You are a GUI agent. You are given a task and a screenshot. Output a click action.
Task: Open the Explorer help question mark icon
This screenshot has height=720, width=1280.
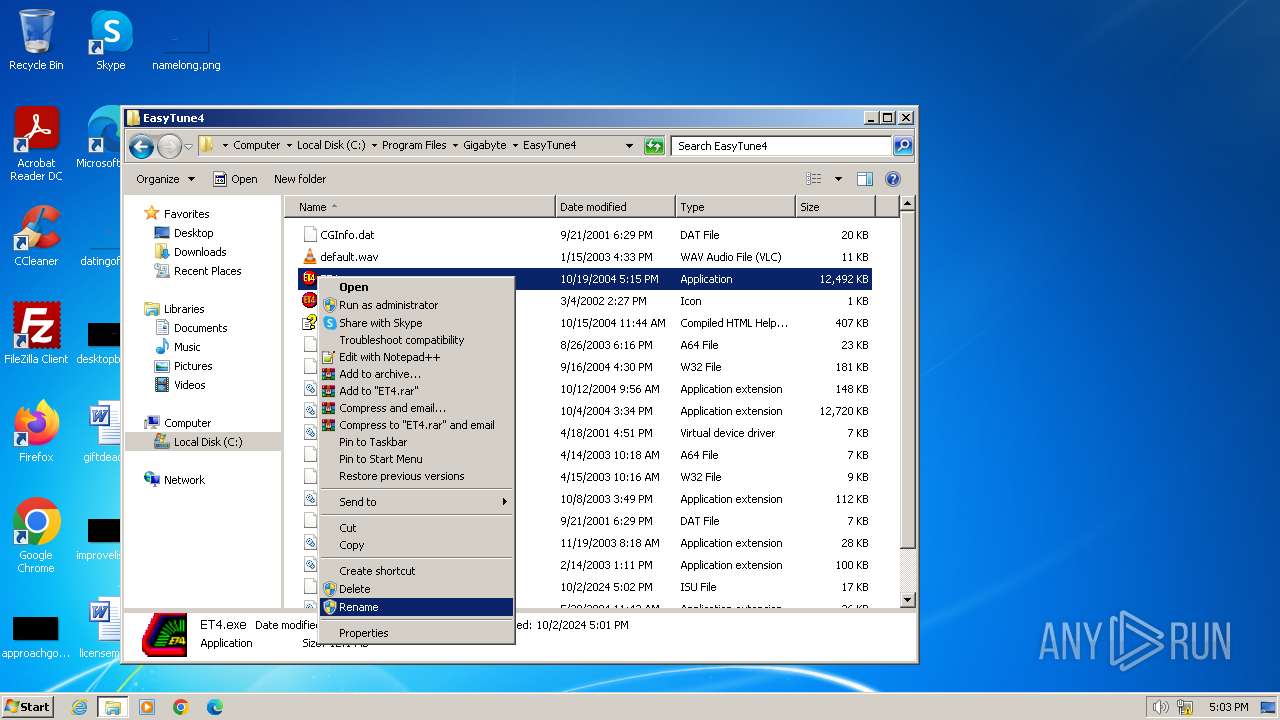pyautogui.click(x=893, y=179)
